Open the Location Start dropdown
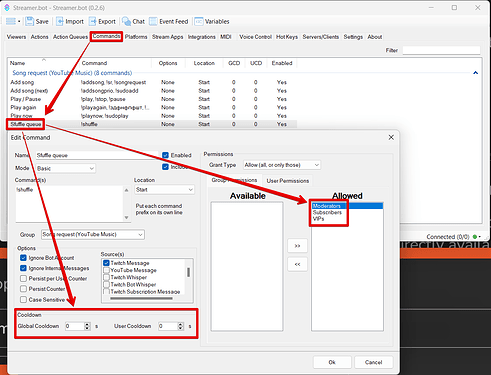The image size is (491, 375). (164, 190)
